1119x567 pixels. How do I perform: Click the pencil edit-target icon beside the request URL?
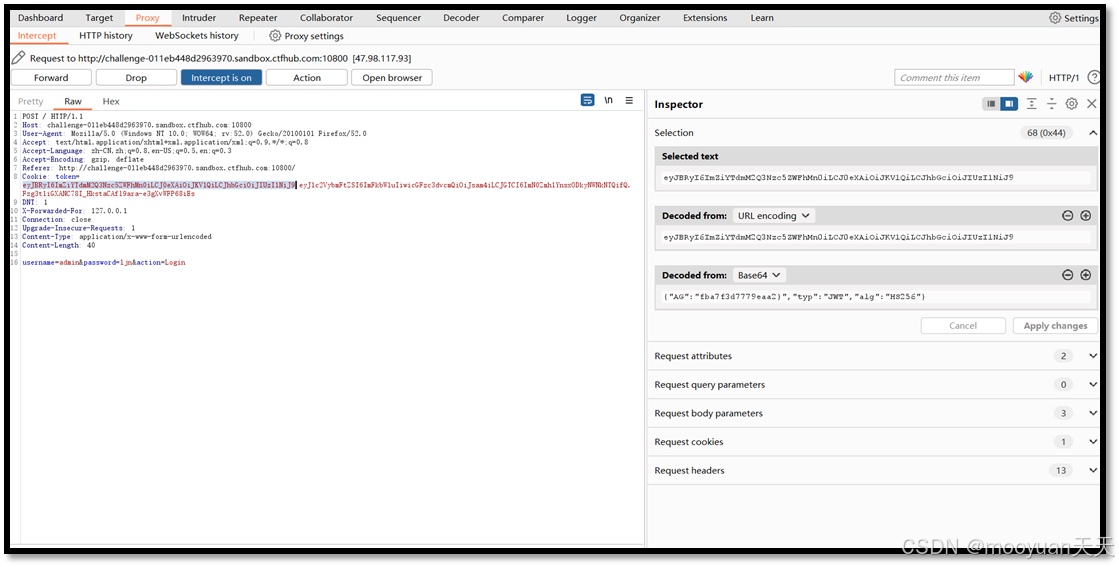pos(19,58)
